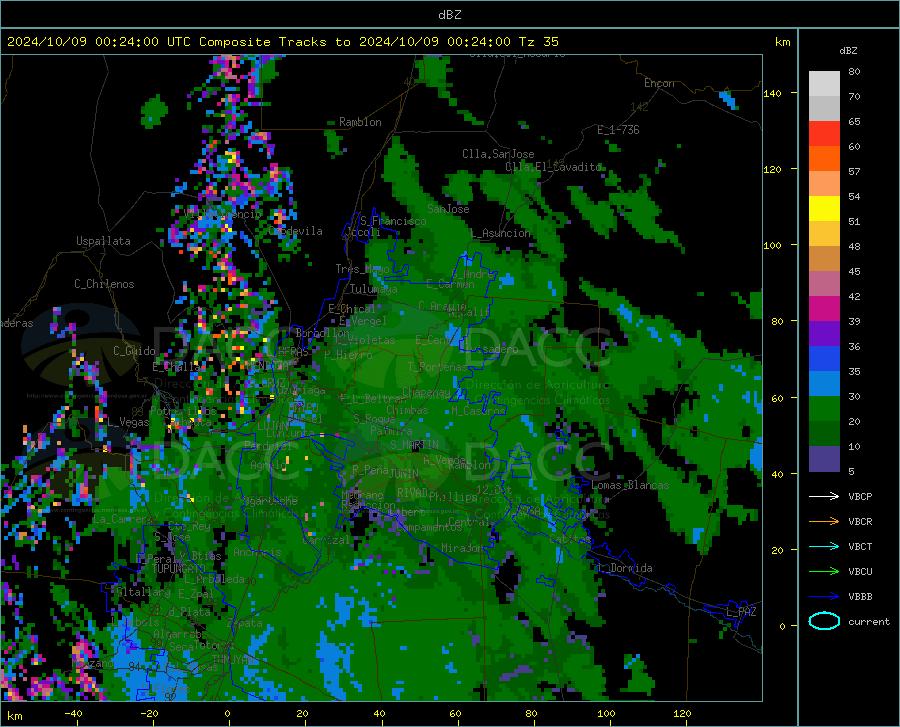
Task: Click the 'C_Guido' map label
Action: (134, 351)
